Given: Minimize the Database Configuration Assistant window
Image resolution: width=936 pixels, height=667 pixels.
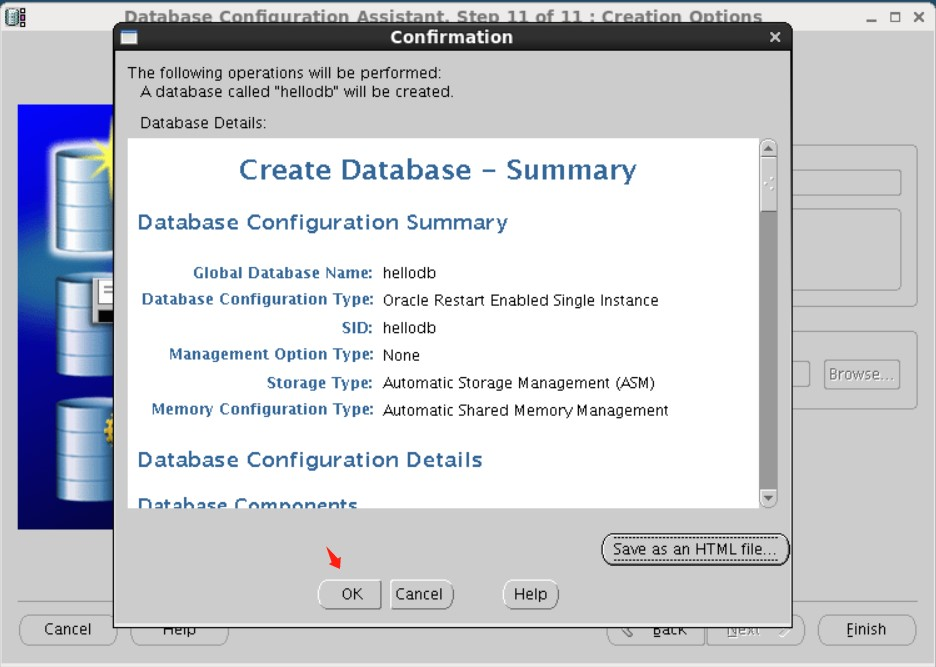Looking at the screenshot, I should click(x=872, y=18).
